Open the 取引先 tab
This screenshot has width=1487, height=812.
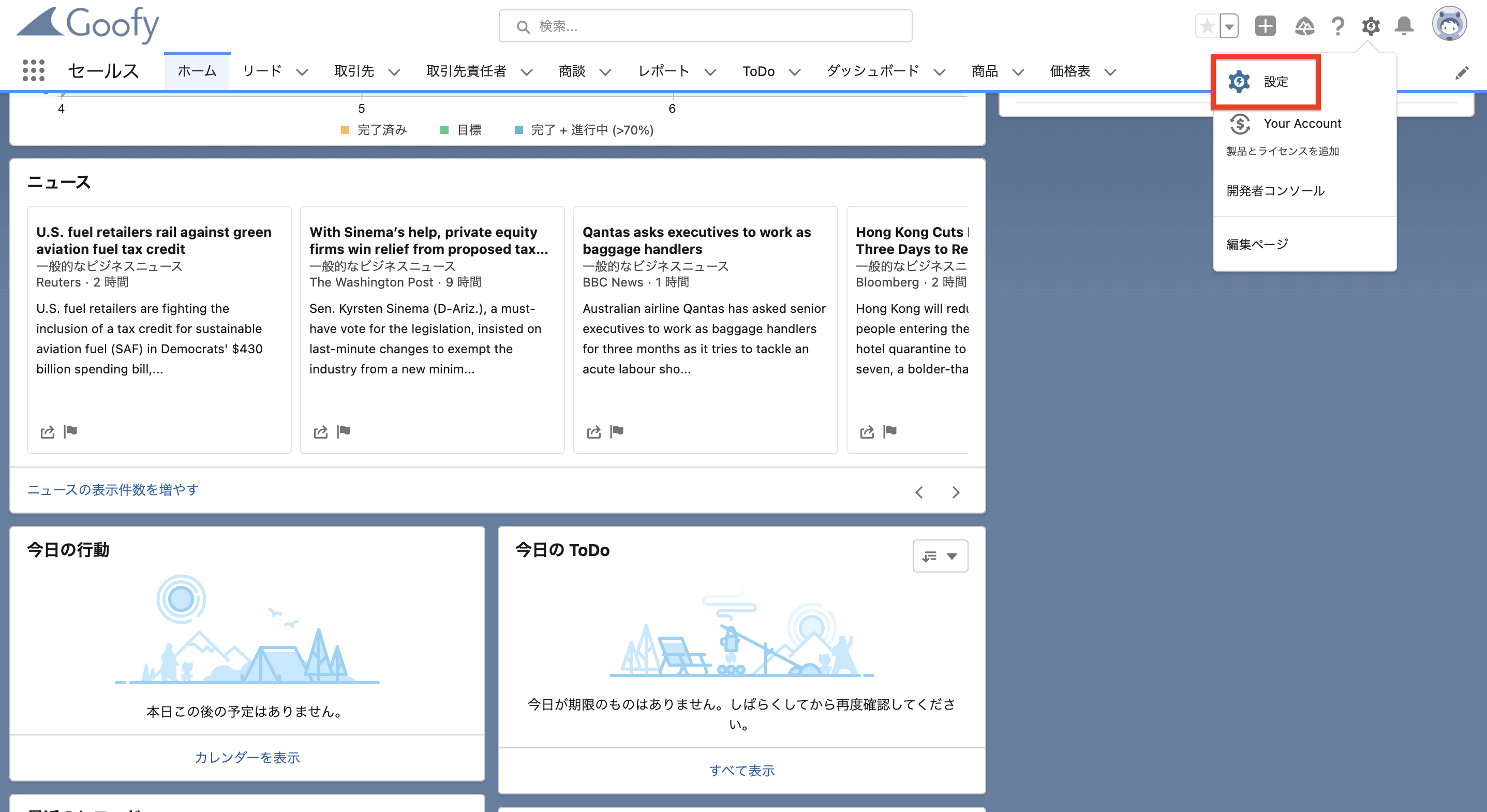pos(354,71)
